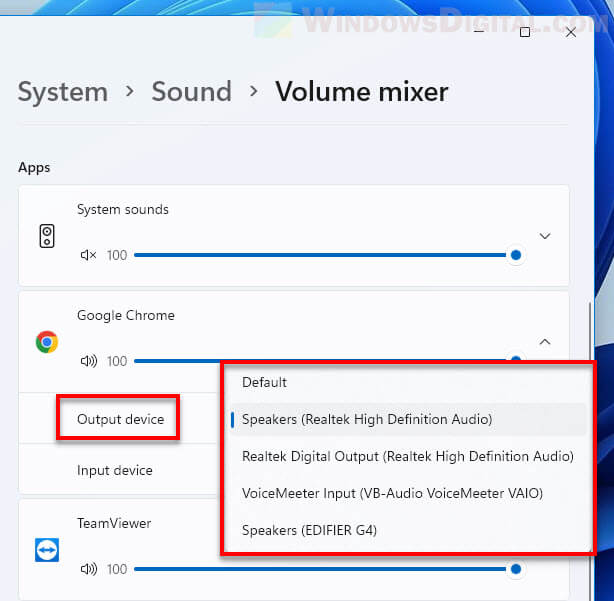614x601 pixels.
Task: Navigate to Sound breadcrumb
Action: (x=191, y=92)
